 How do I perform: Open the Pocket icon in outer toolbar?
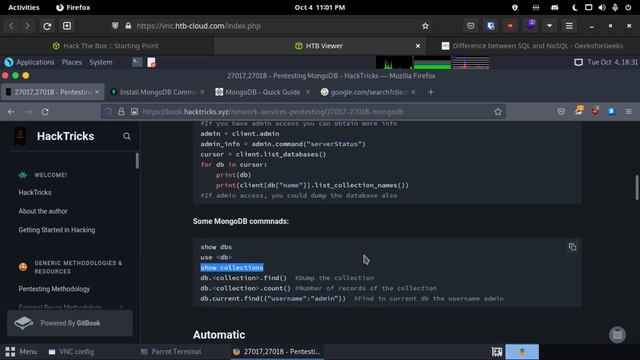pyautogui.click(x=471, y=26)
